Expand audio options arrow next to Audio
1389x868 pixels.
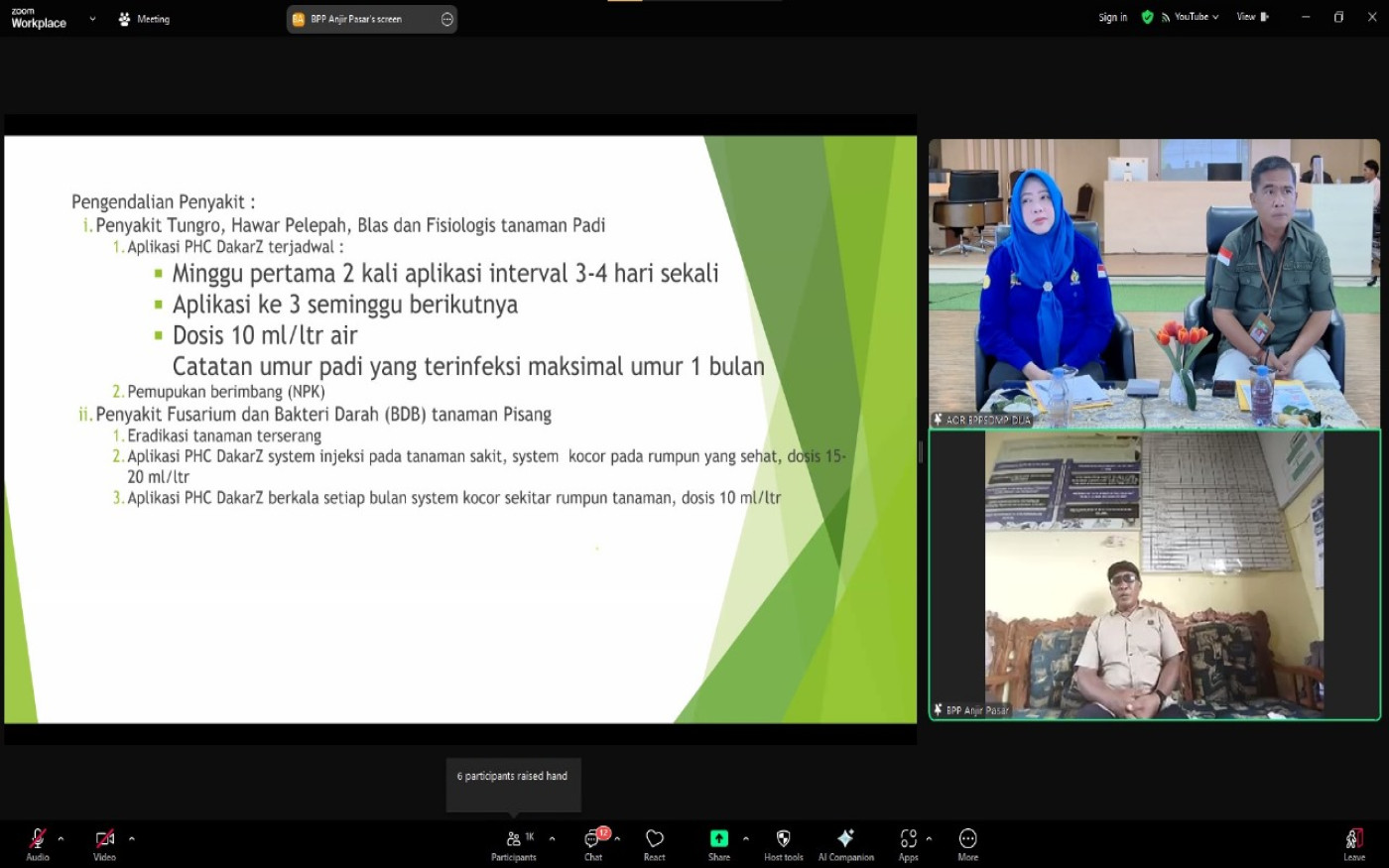coord(61,838)
